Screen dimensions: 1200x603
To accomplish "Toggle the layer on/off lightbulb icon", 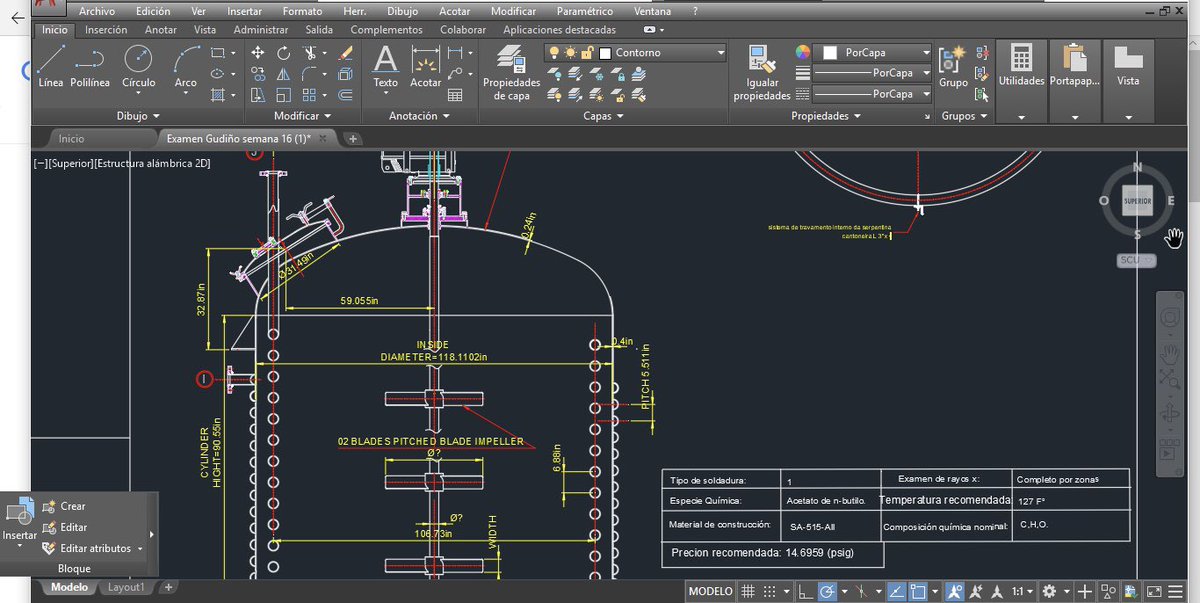I will click(552, 52).
